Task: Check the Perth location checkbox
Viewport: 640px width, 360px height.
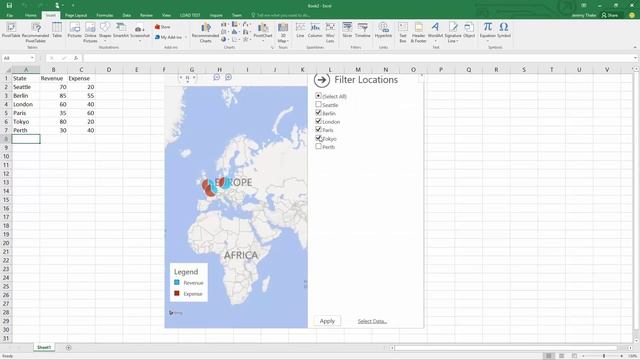Action: (x=318, y=146)
